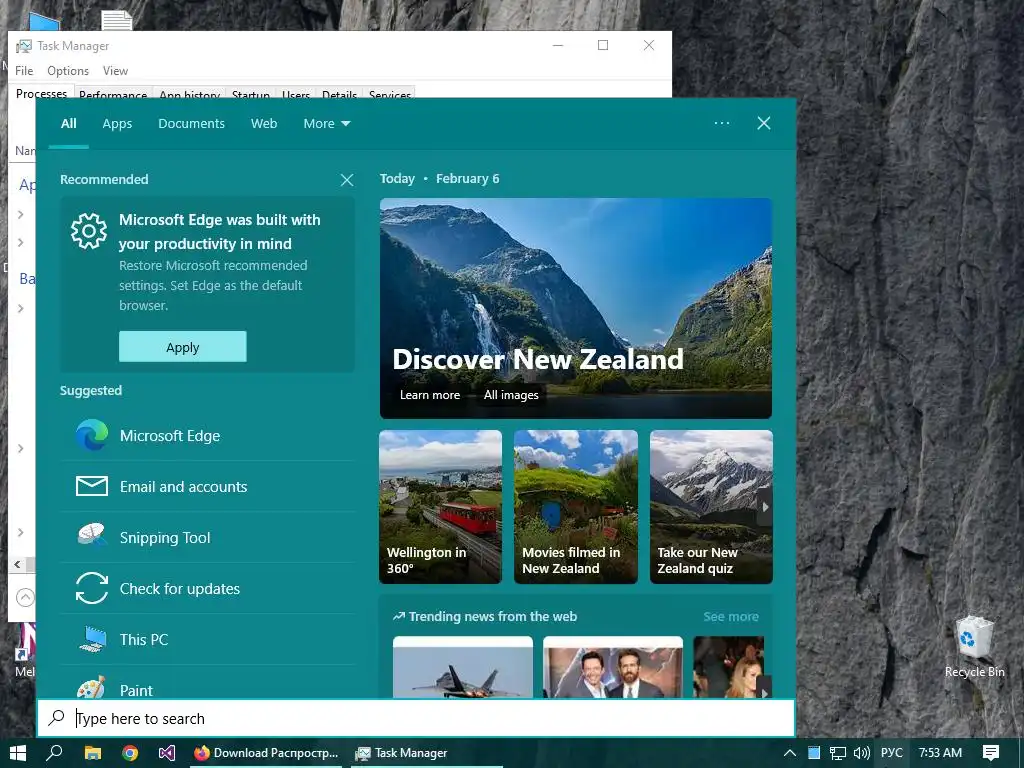The image size is (1024, 768).
Task: Open Take our New Zealand quiz card
Action: click(x=711, y=507)
